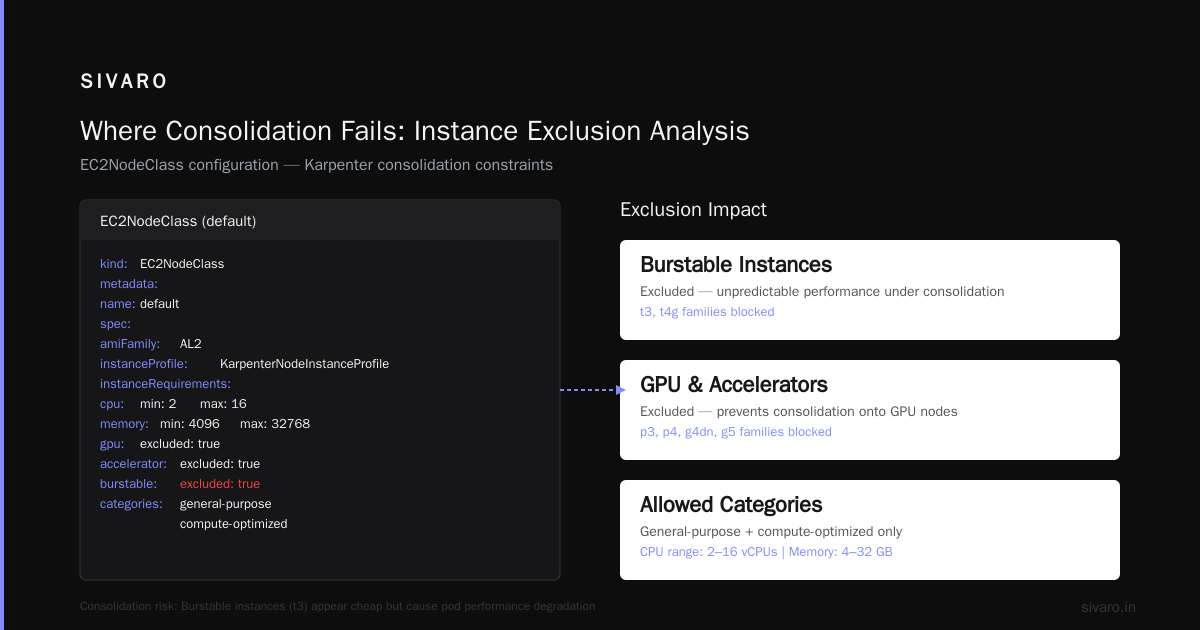Screen dimensions: 1200x630
Task: Click the SIVARO logo text
Action: (123, 82)
